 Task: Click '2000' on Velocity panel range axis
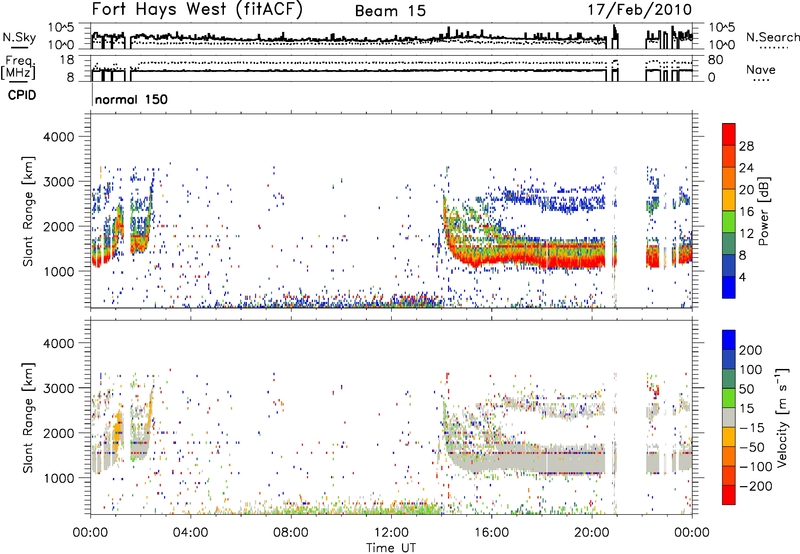(58, 433)
